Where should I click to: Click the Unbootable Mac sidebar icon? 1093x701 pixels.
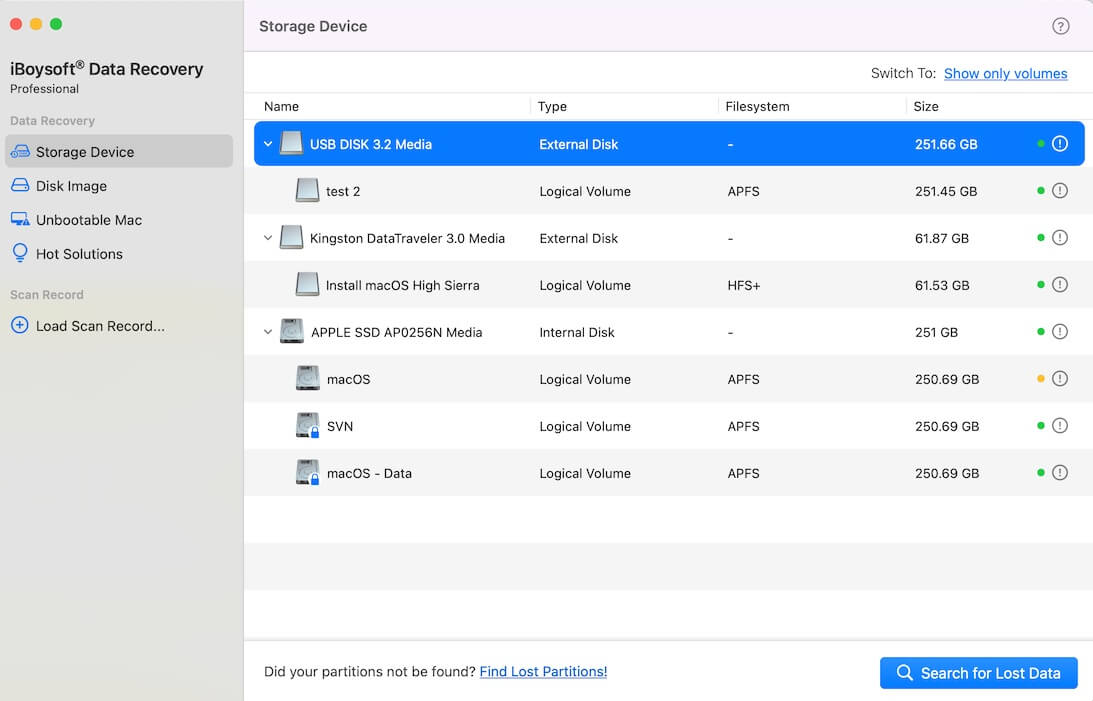tap(20, 219)
